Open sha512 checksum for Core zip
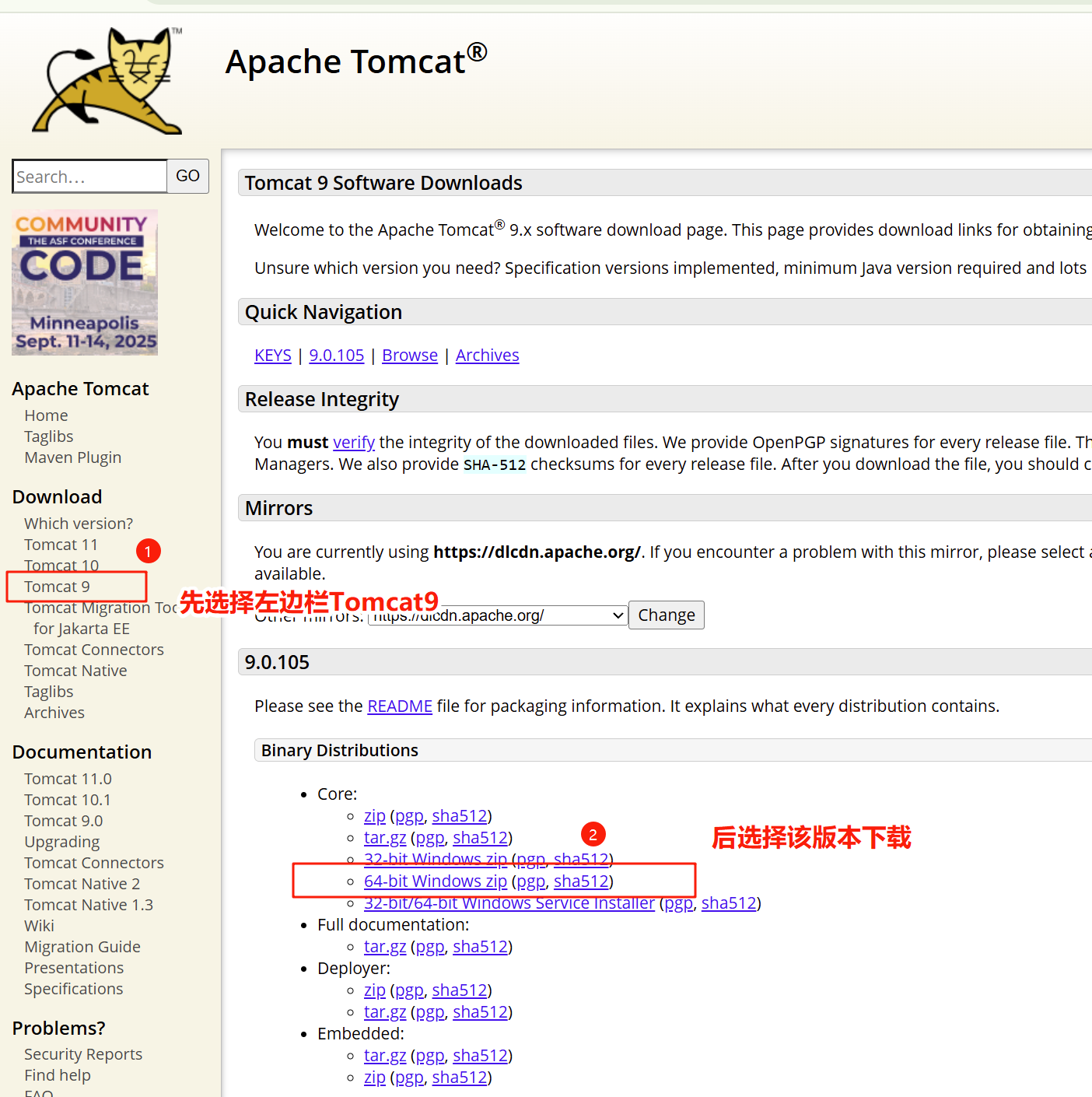The width and height of the screenshot is (1092, 1097). 460,816
